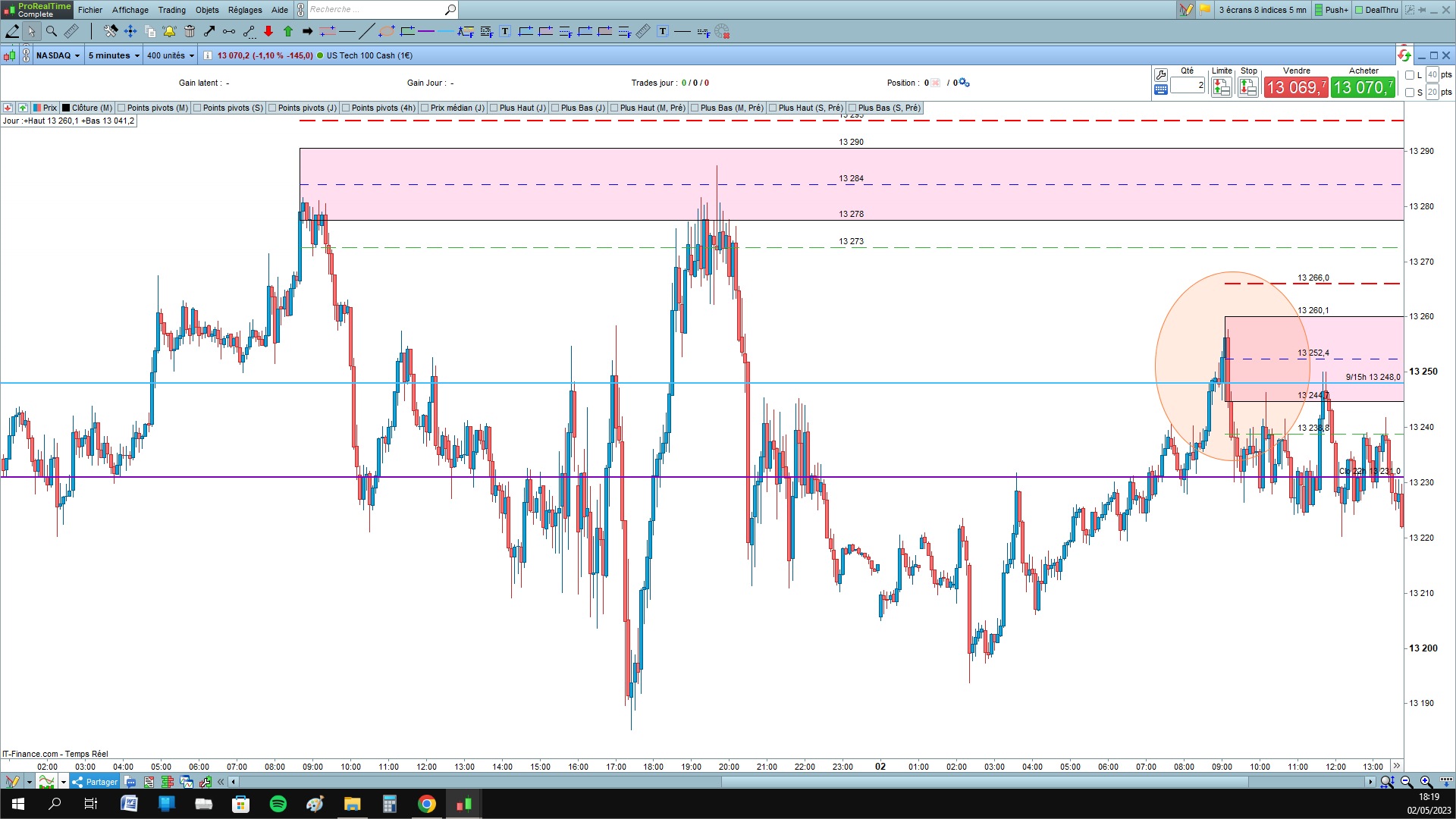The image size is (1456, 819).
Task: Enable the L points checkbox
Action: point(1410,75)
